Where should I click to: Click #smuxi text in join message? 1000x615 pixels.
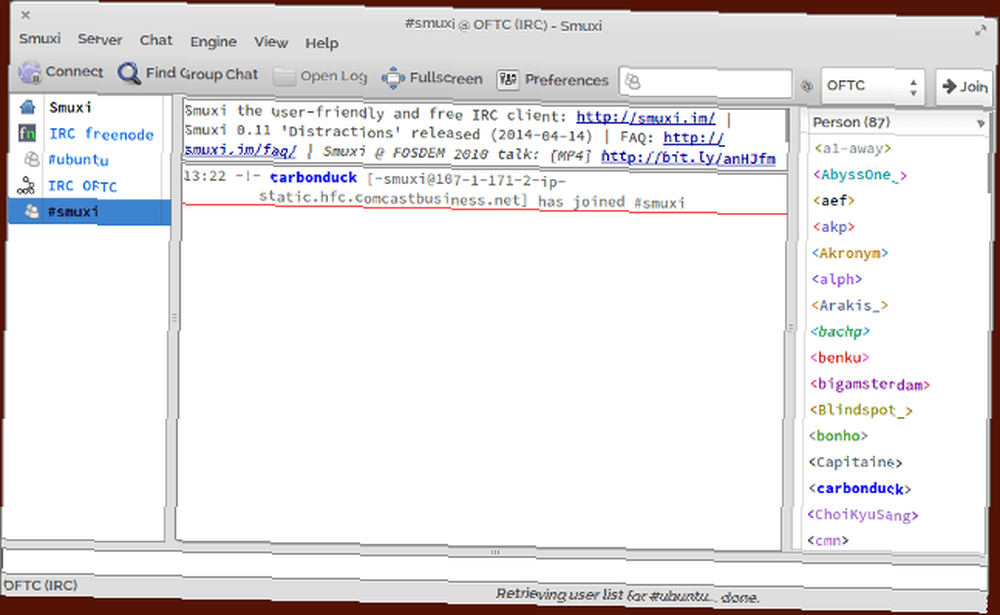coord(659,203)
